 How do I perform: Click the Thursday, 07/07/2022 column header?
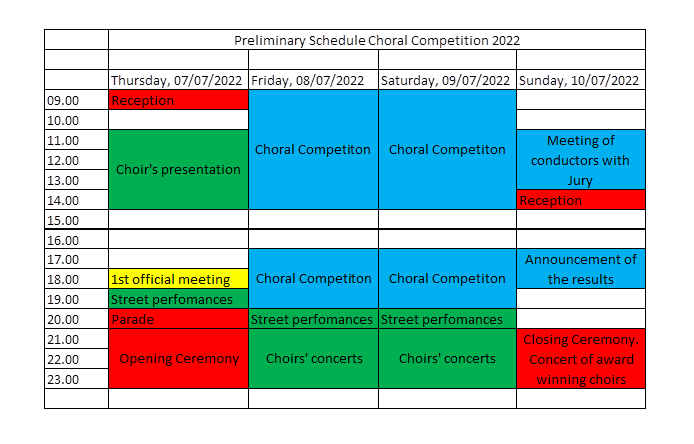pos(178,80)
